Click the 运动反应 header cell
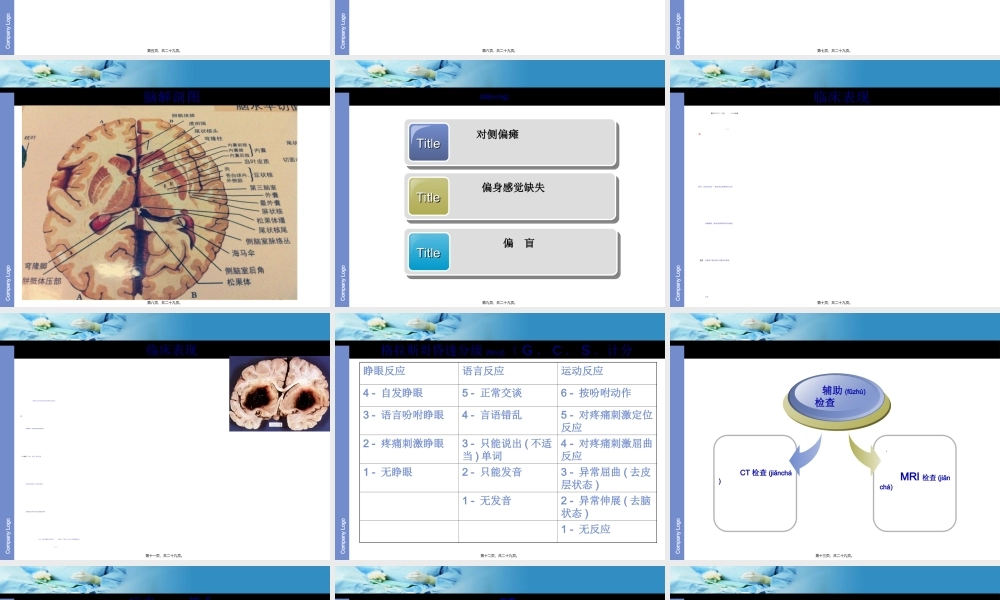 pyautogui.click(x=583, y=369)
